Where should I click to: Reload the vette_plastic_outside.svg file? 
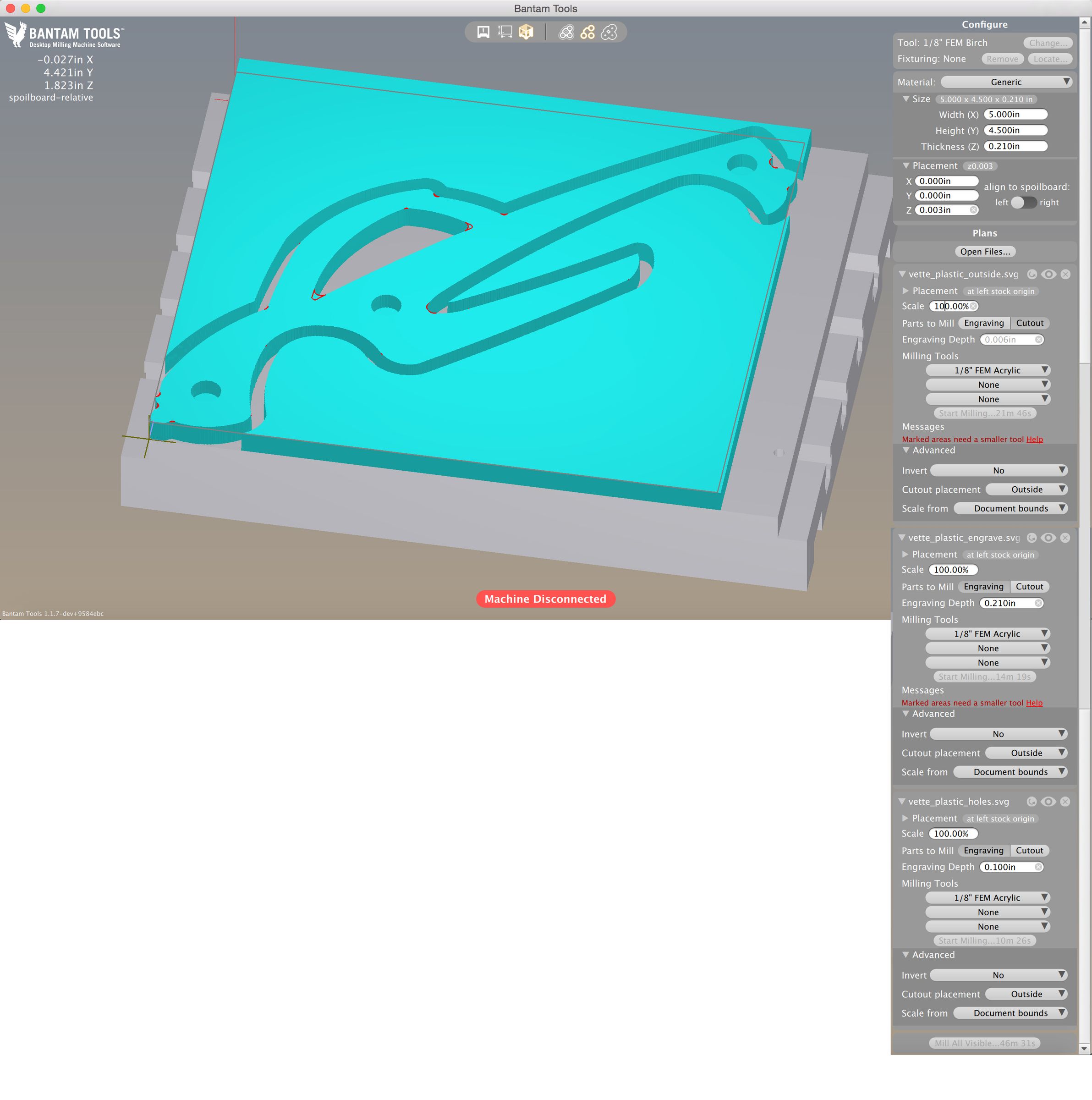click(1032, 275)
